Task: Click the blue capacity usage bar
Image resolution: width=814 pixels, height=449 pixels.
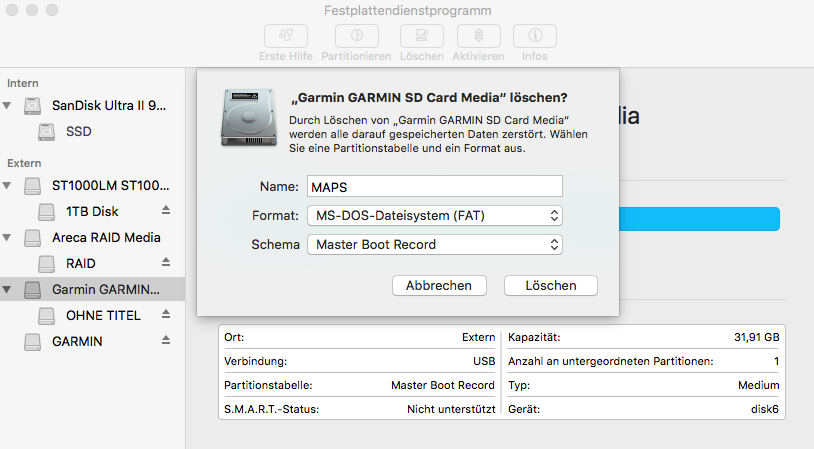Action: click(699, 219)
